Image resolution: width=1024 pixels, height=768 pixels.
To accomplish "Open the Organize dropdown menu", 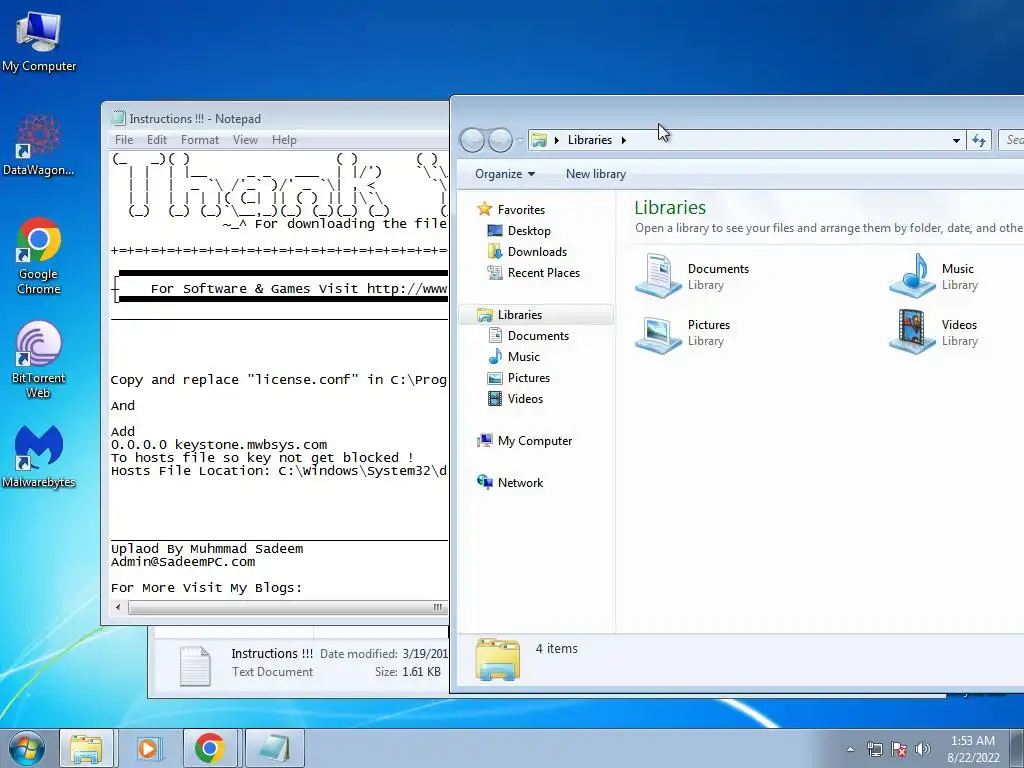I will point(505,174).
